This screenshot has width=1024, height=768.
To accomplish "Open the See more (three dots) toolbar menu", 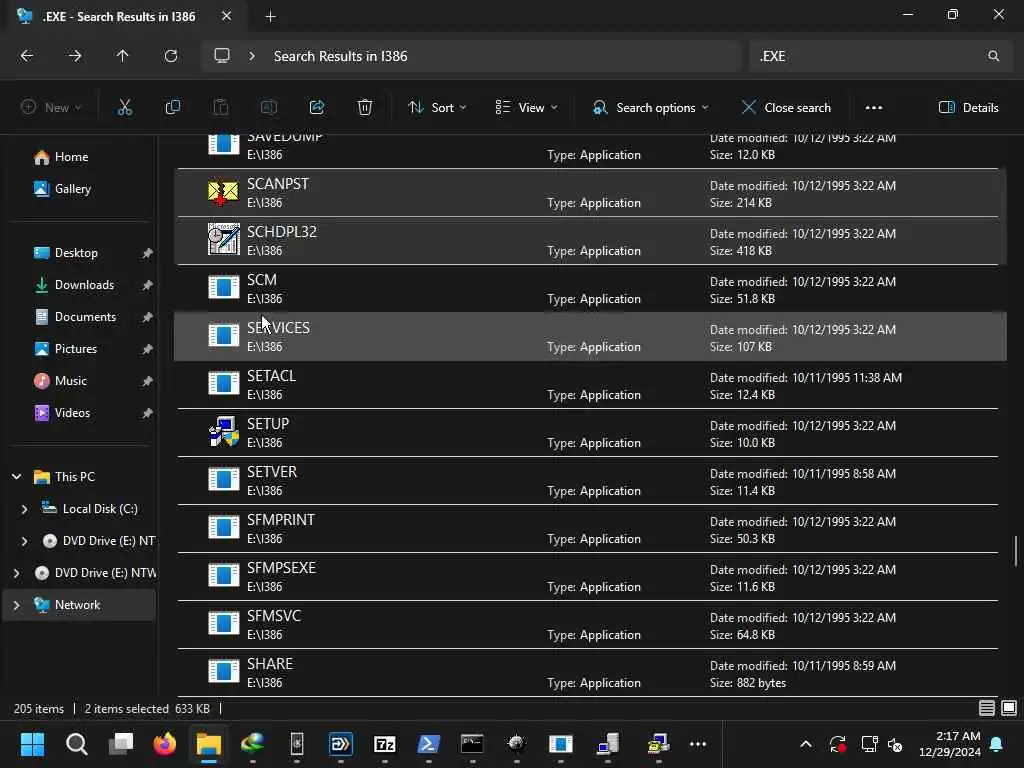I will (x=874, y=108).
